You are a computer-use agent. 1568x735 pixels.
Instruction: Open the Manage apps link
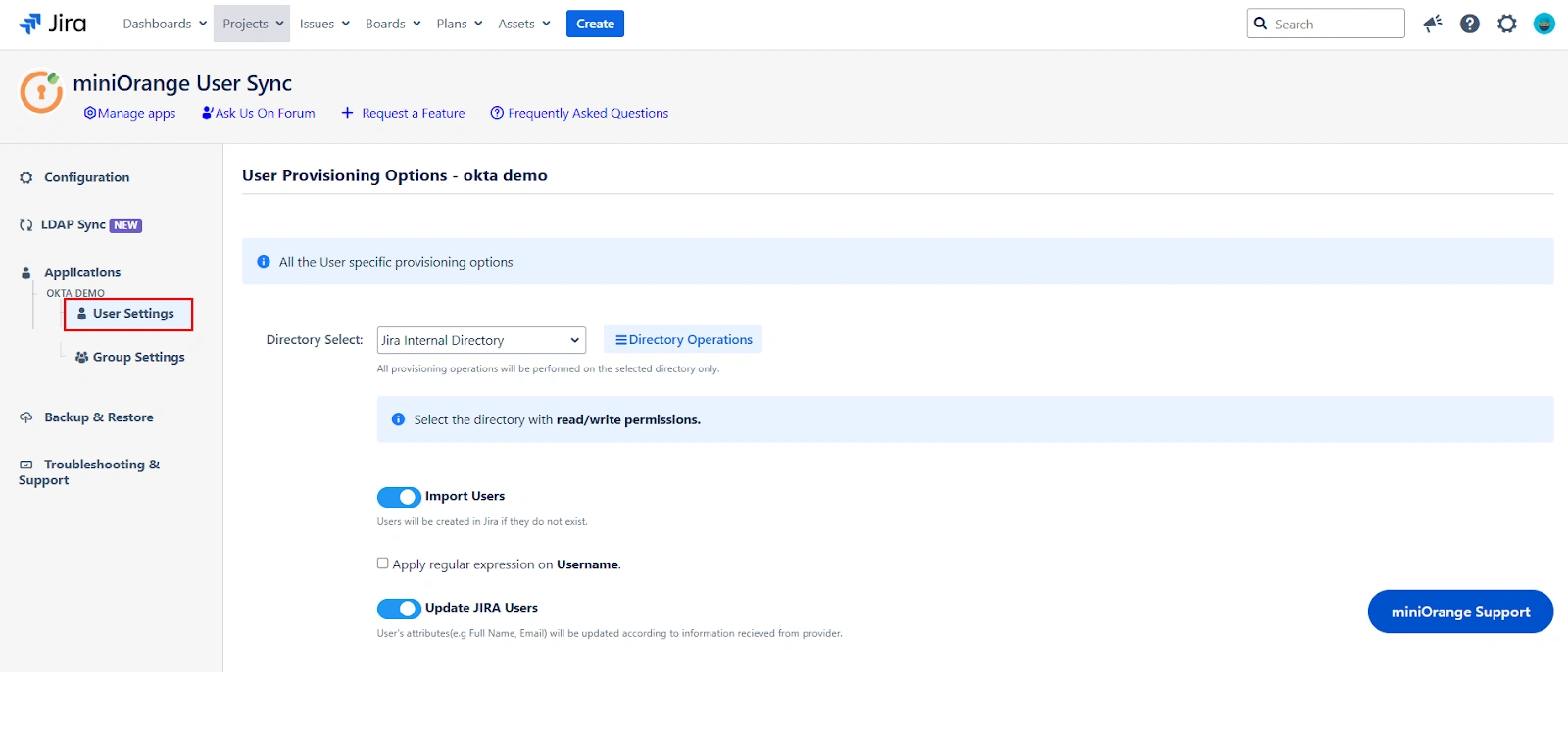click(x=130, y=113)
